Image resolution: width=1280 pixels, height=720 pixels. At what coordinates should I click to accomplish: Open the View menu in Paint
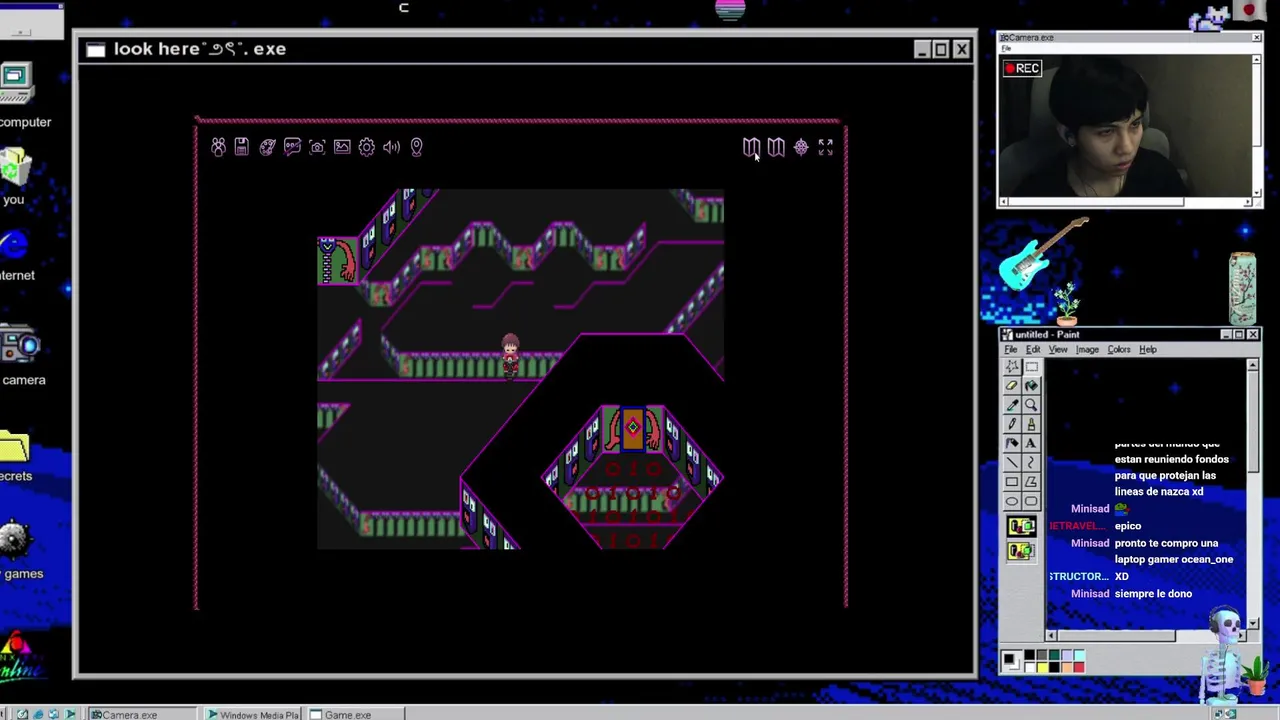coord(1058,350)
